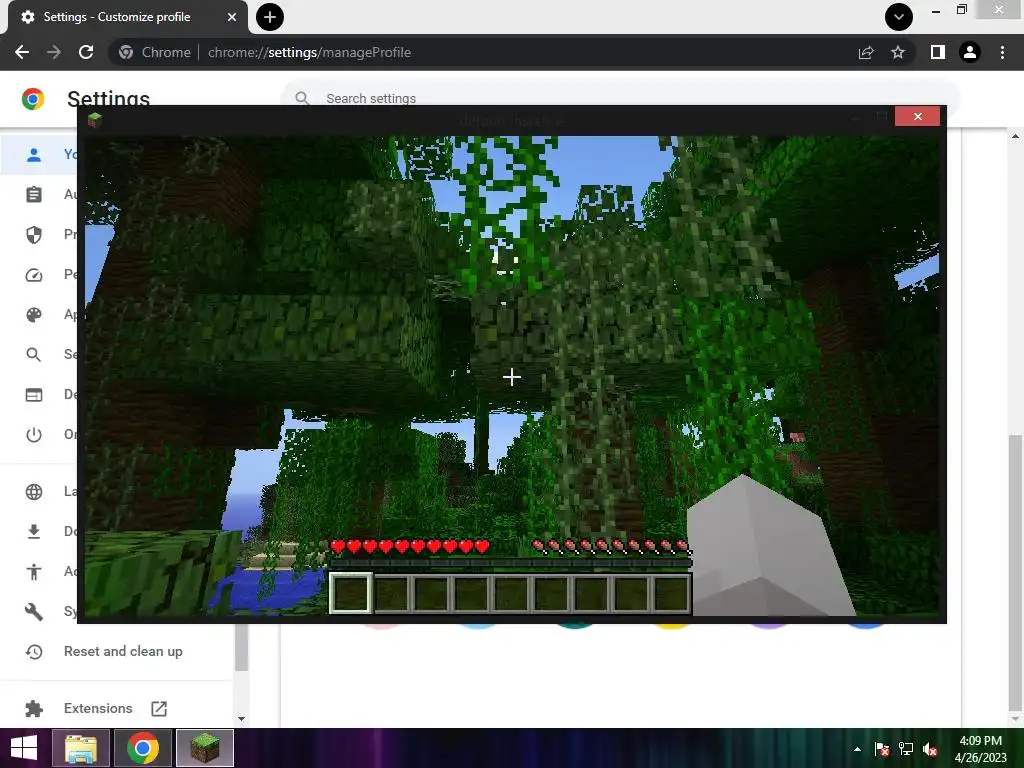This screenshot has width=1024, height=768.
Task: Click the Extensions external-link icon
Action: [x=159, y=709]
